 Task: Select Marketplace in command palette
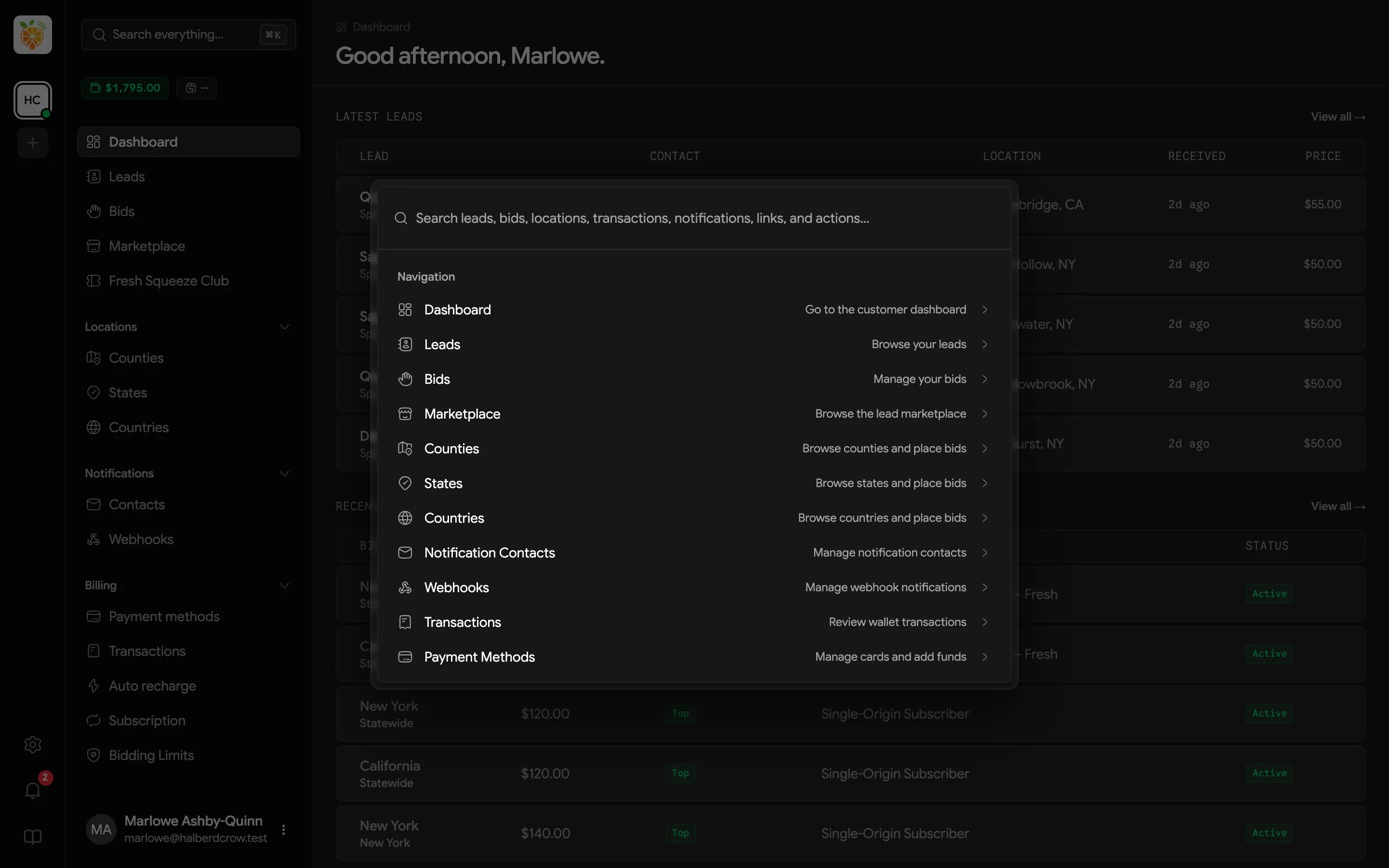tap(694, 414)
